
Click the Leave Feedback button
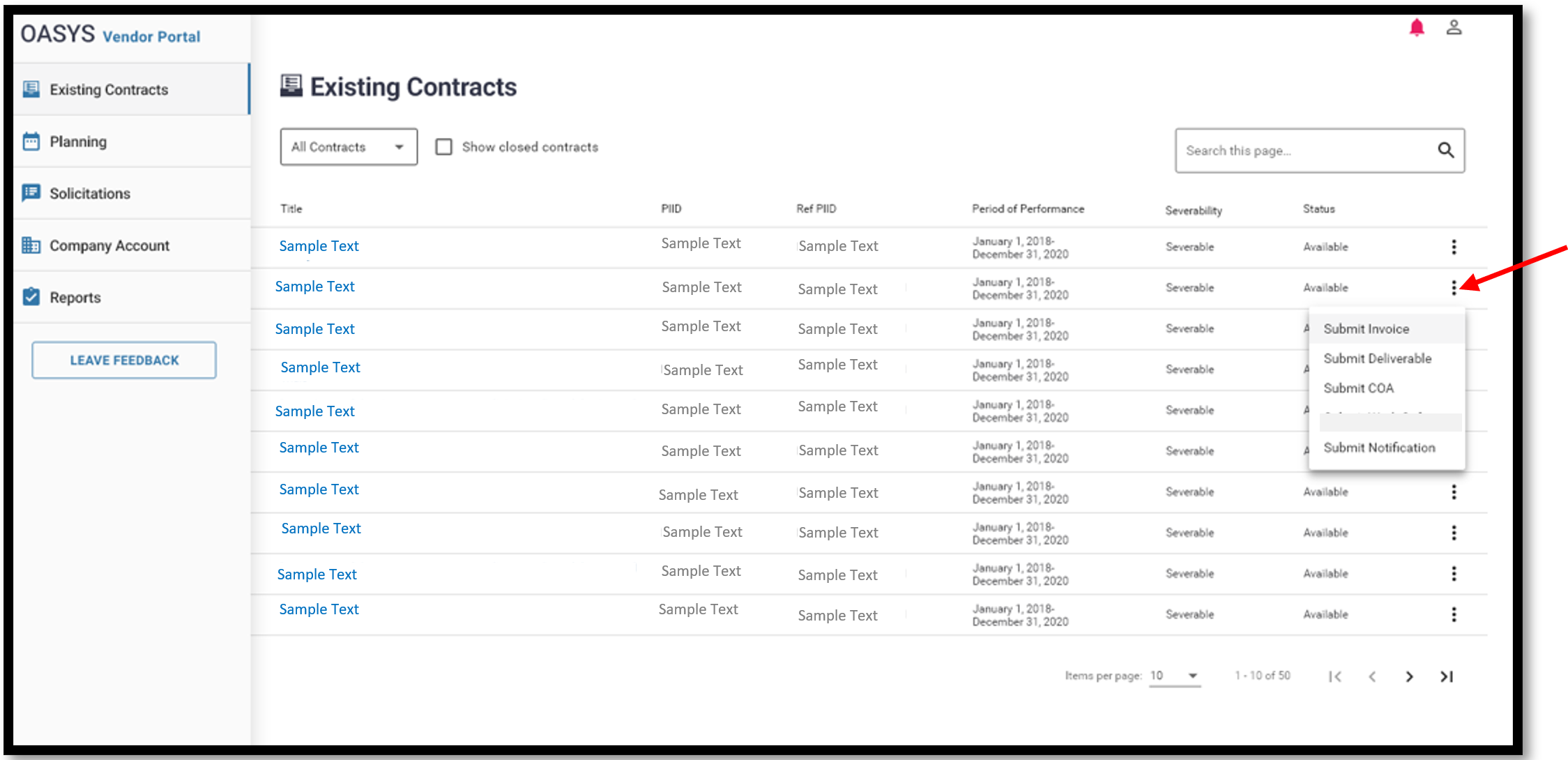124,360
